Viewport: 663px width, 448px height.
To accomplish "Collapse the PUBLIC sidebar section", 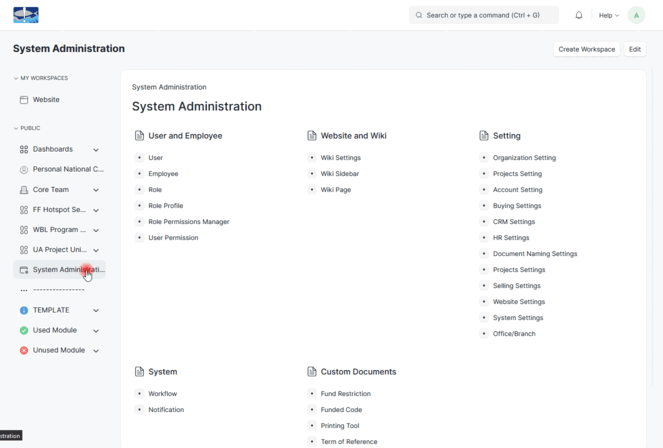I will pyautogui.click(x=16, y=128).
